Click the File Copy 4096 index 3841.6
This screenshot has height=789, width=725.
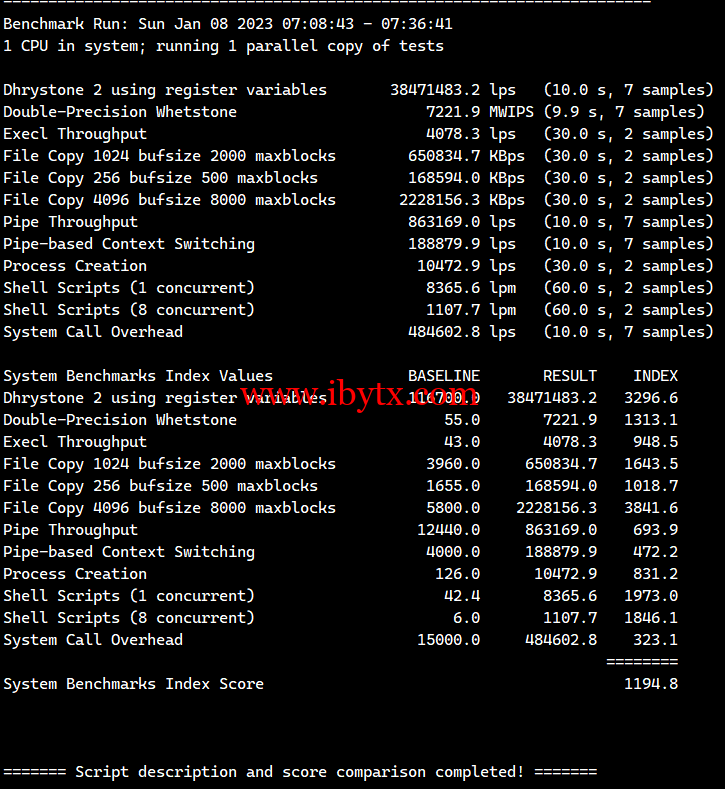point(651,508)
